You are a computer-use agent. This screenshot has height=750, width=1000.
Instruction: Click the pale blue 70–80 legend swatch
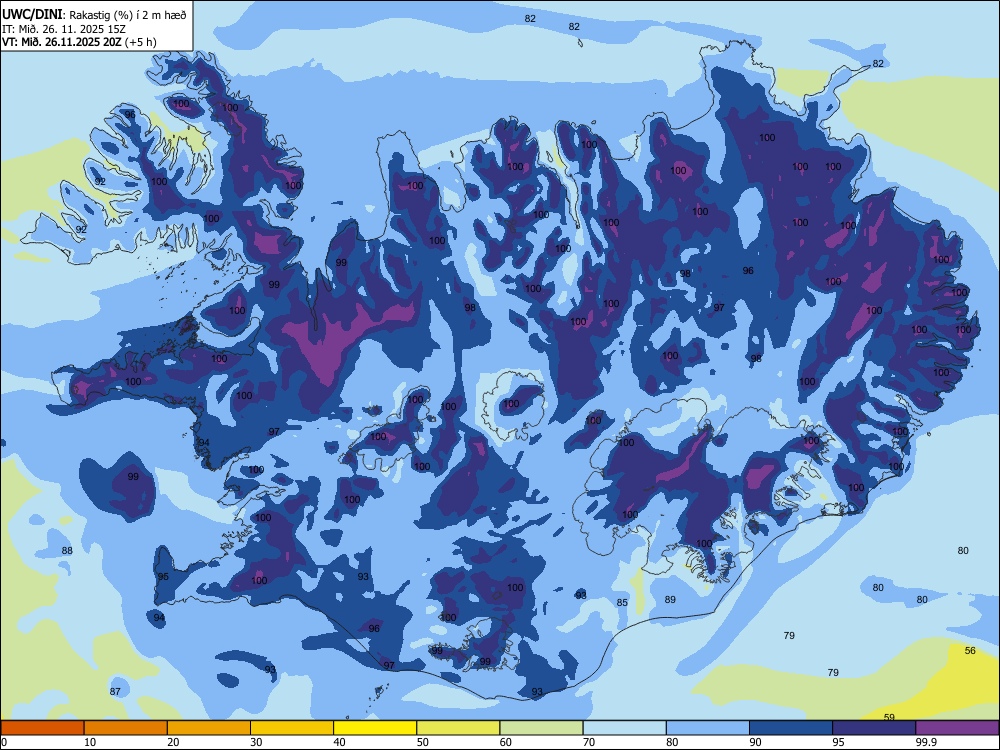coord(624,728)
